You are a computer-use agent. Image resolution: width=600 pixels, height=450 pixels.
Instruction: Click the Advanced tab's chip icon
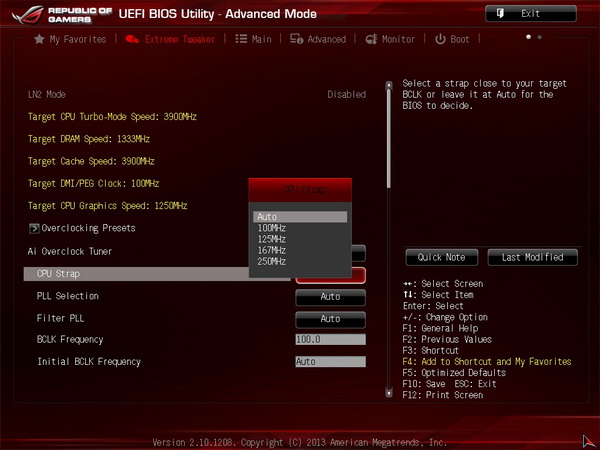(296, 39)
